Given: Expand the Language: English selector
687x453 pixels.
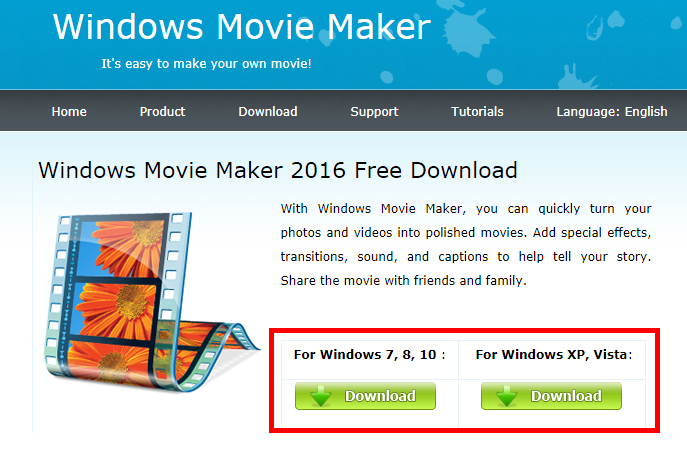Looking at the screenshot, I should tap(612, 112).
